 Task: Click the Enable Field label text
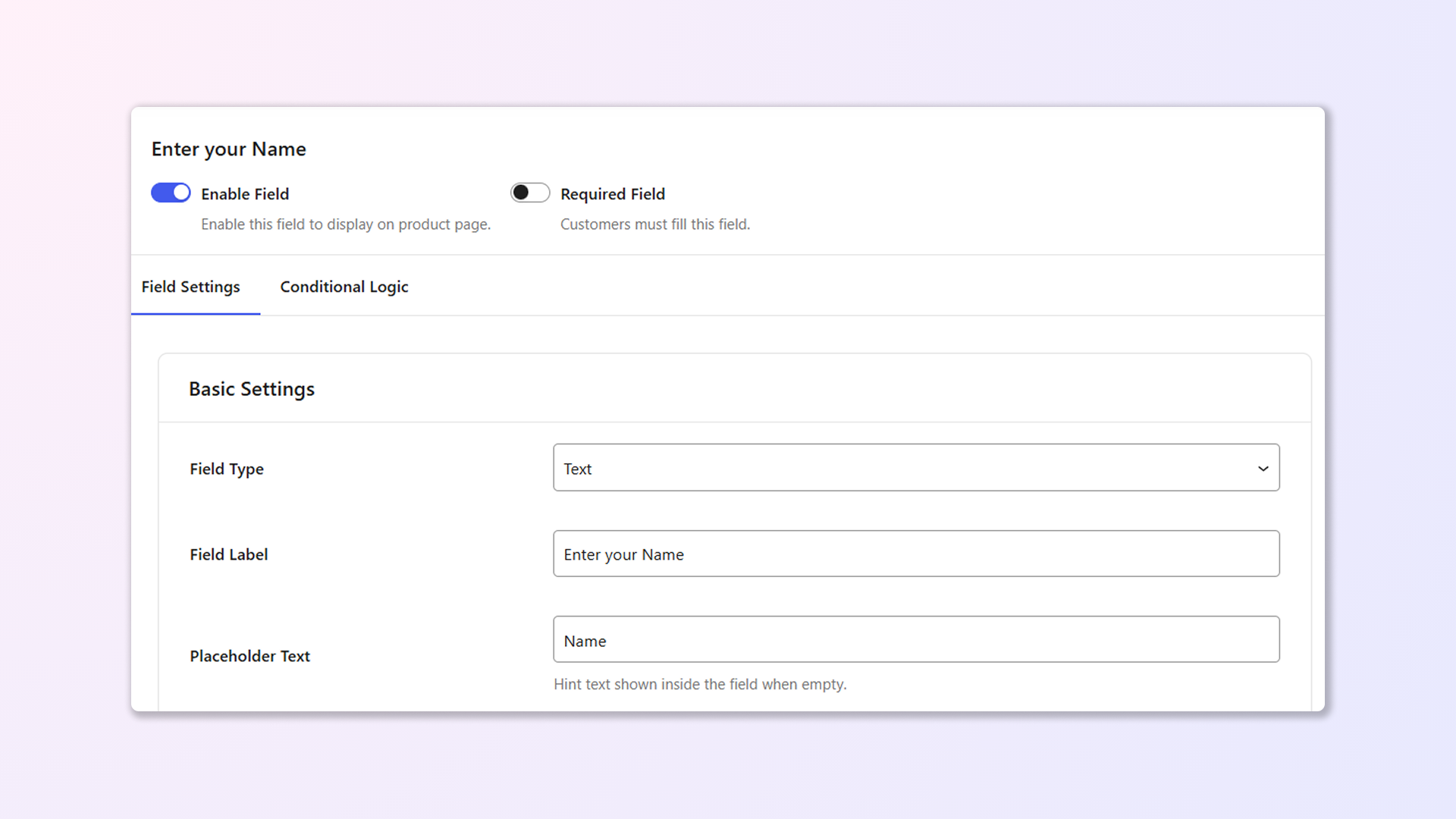tap(245, 194)
